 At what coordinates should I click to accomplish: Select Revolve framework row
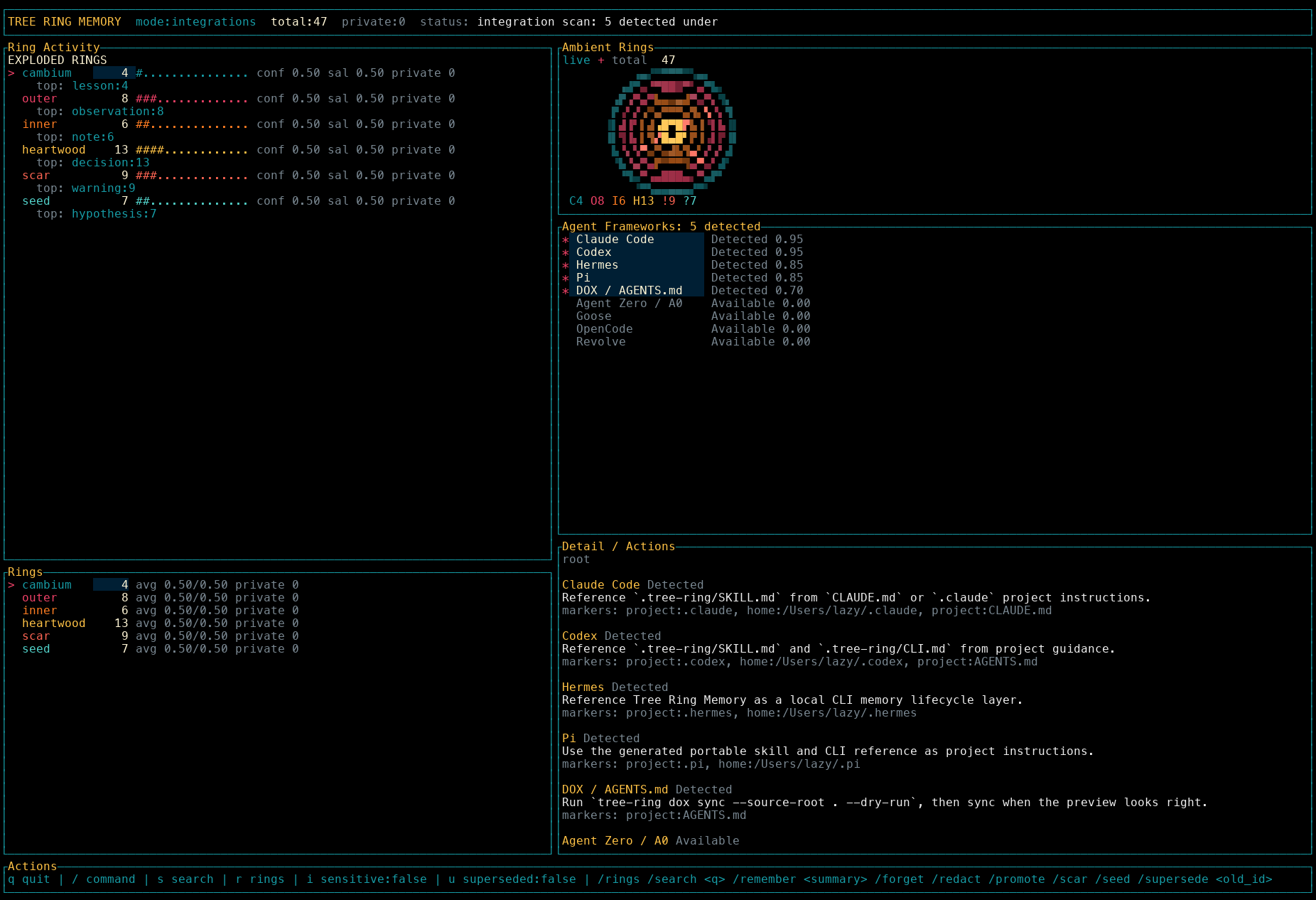694,342
